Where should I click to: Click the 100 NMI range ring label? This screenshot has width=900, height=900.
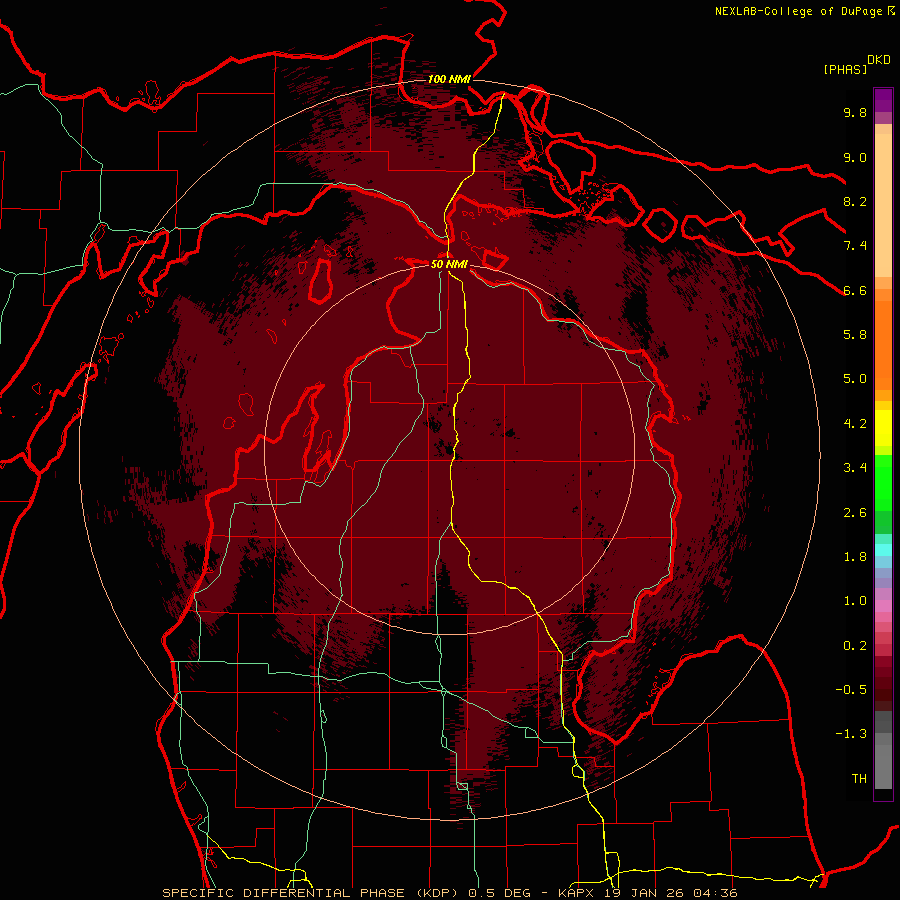(449, 79)
